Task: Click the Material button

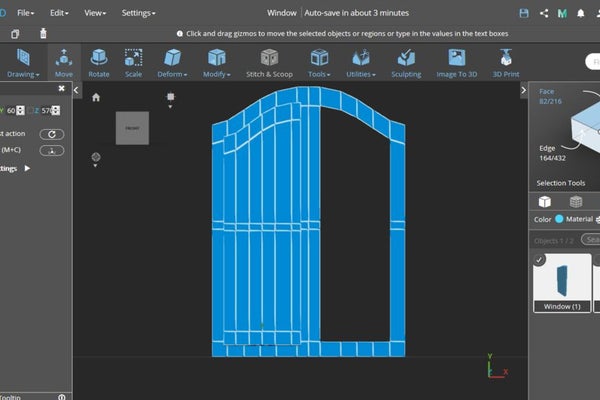Action: tap(578, 219)
